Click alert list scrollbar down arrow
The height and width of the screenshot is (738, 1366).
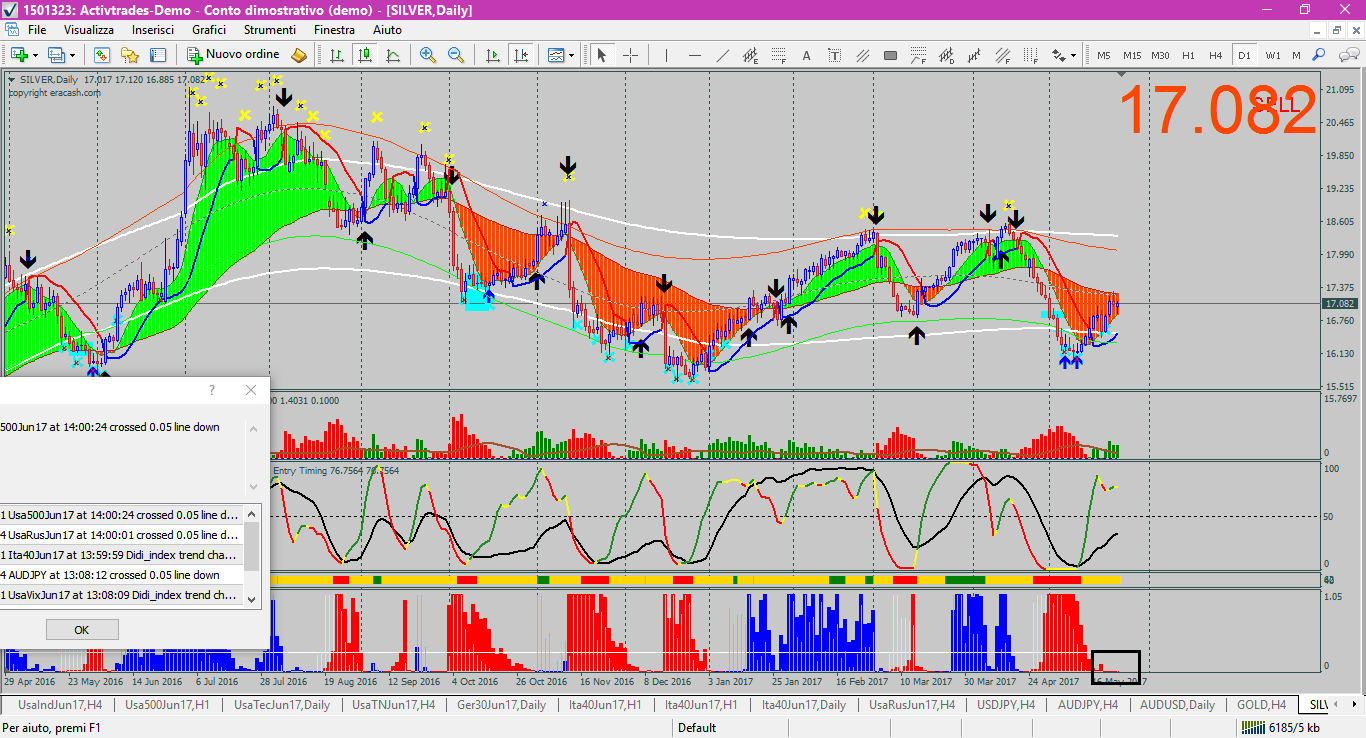252,599
